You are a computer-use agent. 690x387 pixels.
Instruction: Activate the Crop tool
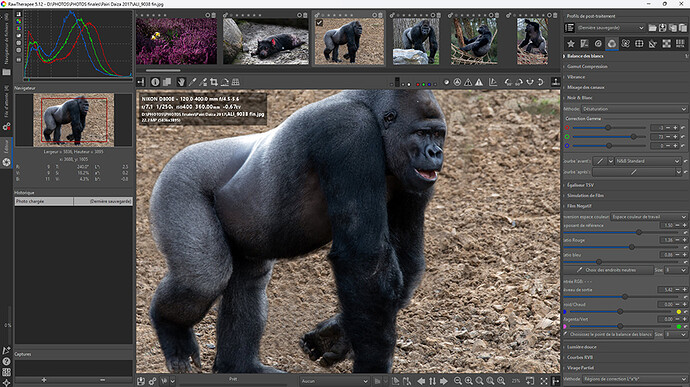214,82
